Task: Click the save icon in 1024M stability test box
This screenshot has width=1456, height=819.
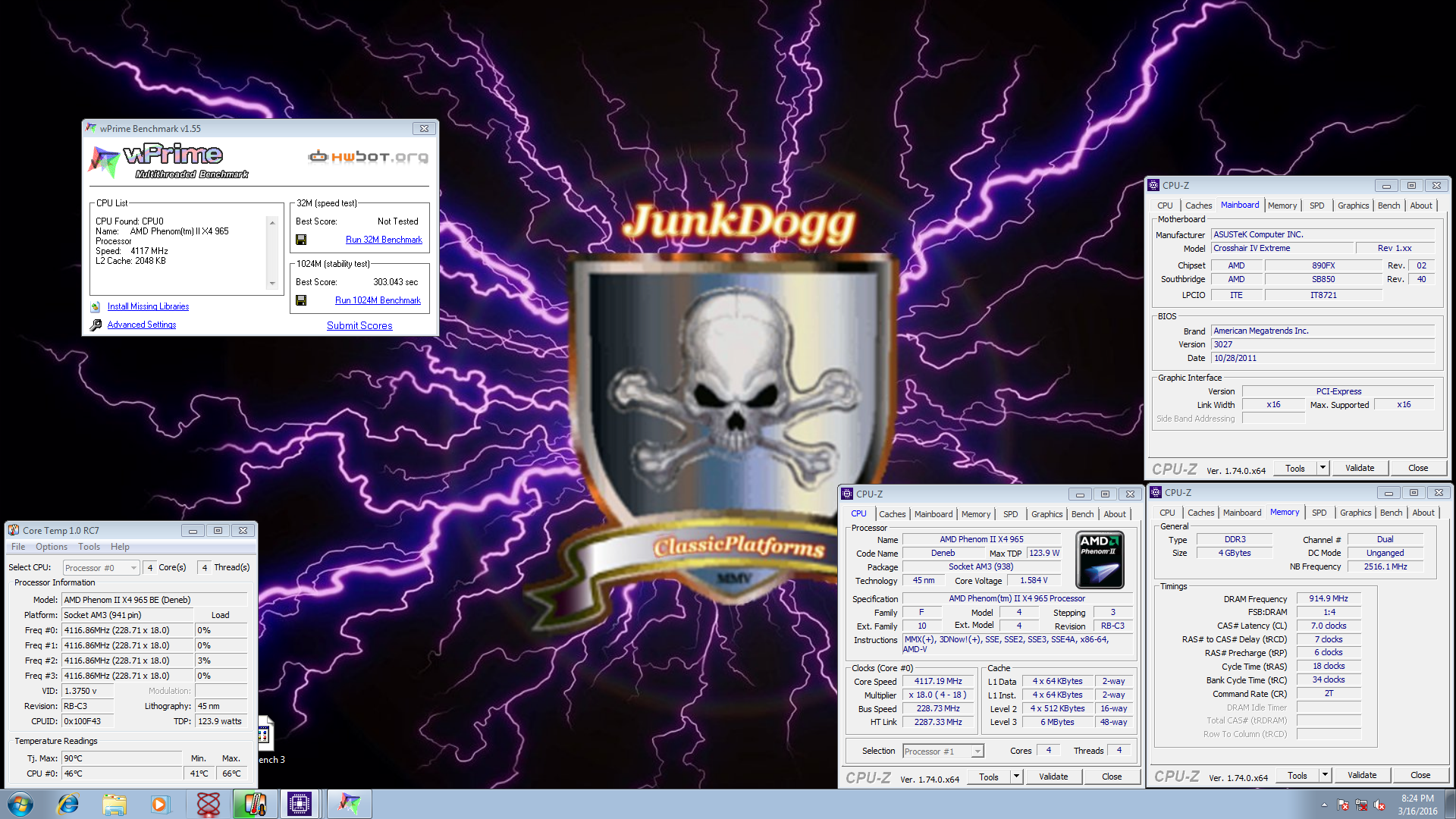Action: coord(301,300)
